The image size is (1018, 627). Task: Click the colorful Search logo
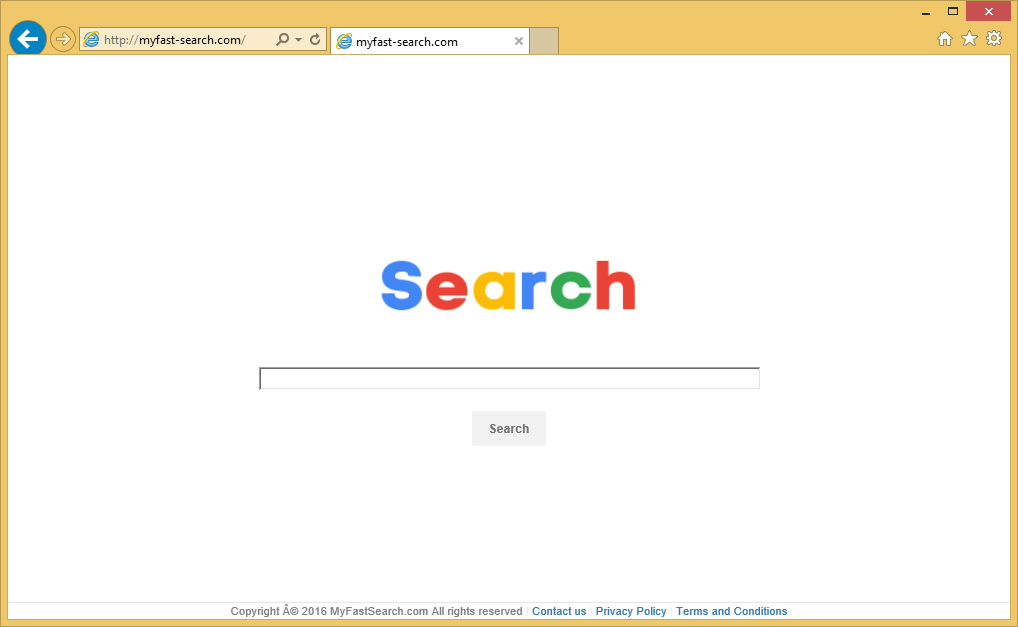(x=508, y=286)
